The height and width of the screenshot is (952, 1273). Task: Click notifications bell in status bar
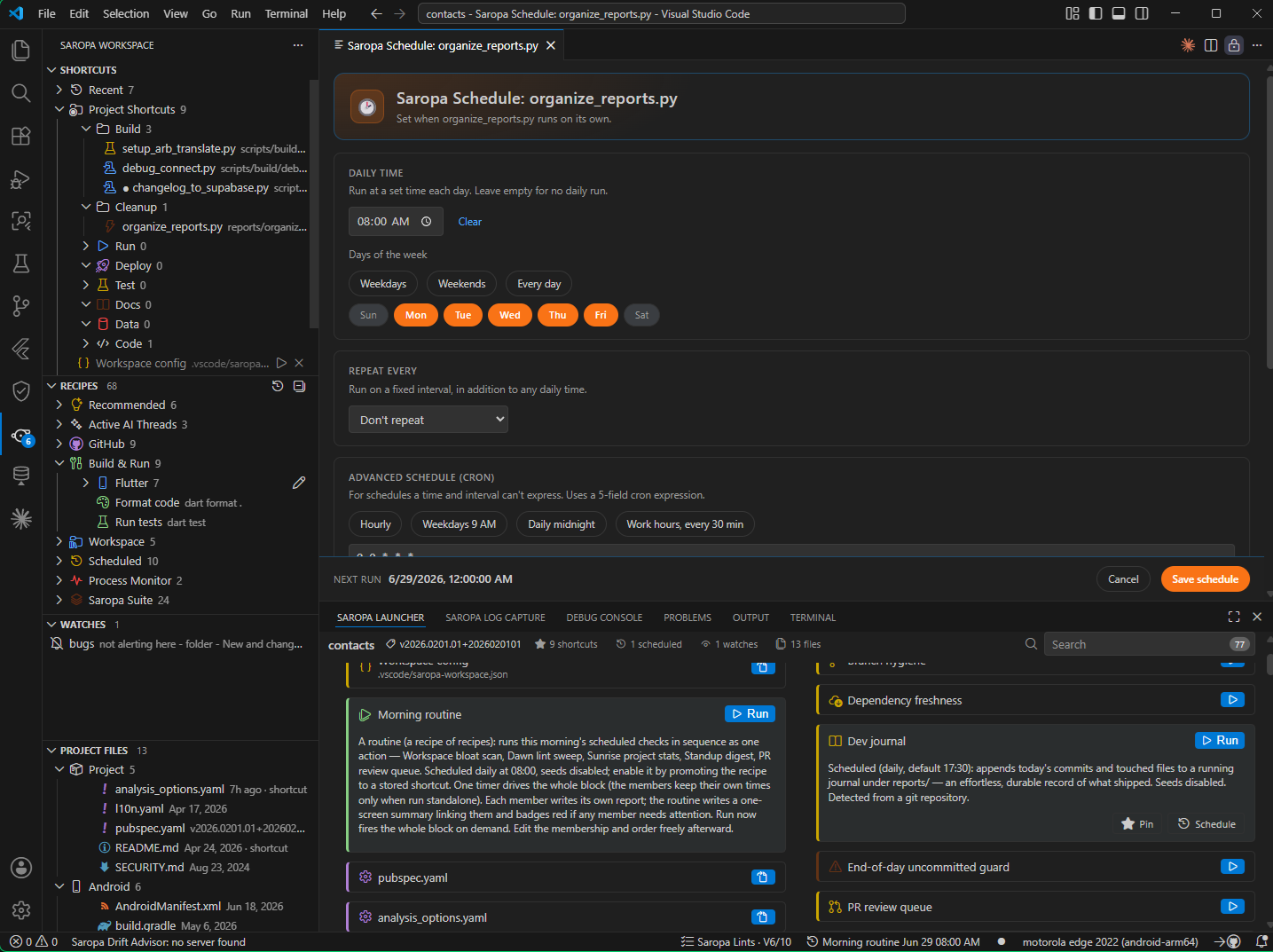tap(1261, 941)
